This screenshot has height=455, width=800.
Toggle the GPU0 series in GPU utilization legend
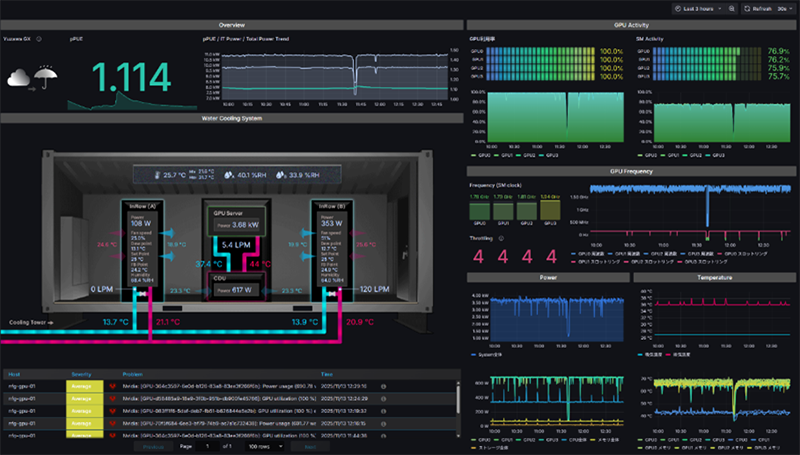click(482, 156)
